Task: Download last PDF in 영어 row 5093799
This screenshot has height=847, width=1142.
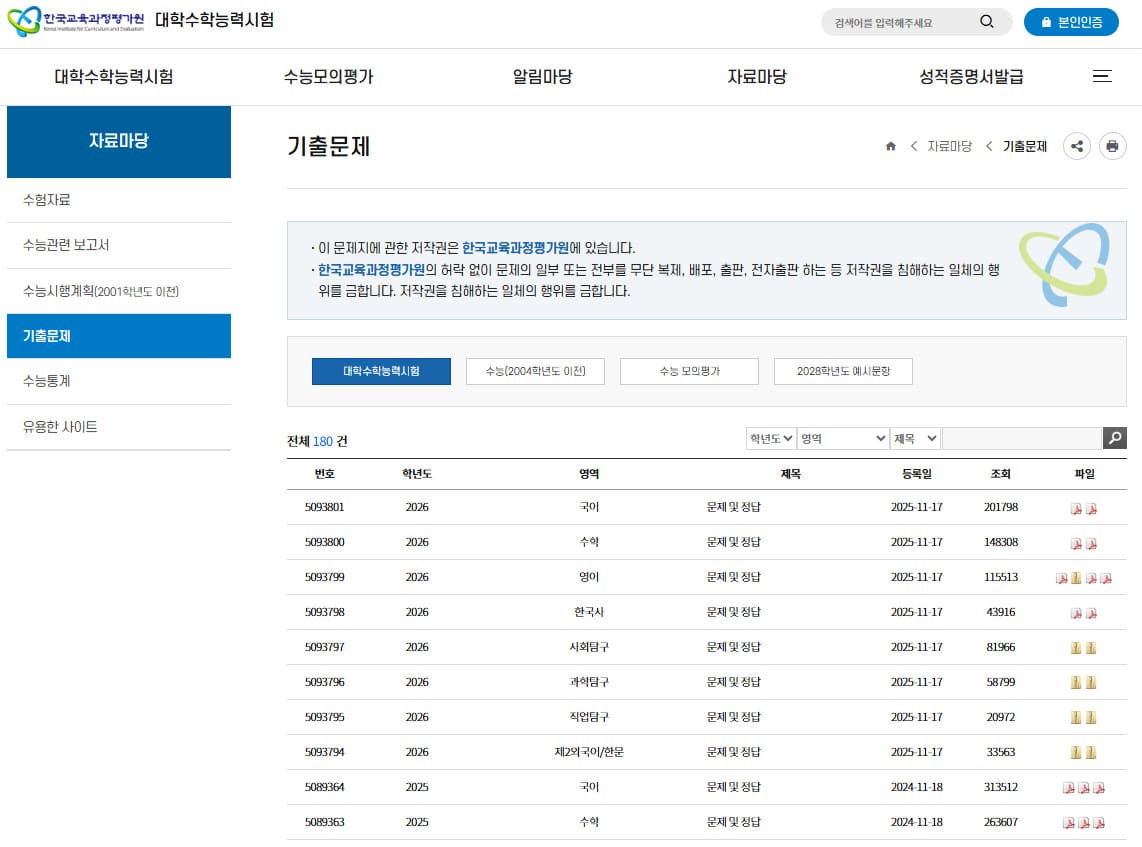Action: click(1106, 578)
